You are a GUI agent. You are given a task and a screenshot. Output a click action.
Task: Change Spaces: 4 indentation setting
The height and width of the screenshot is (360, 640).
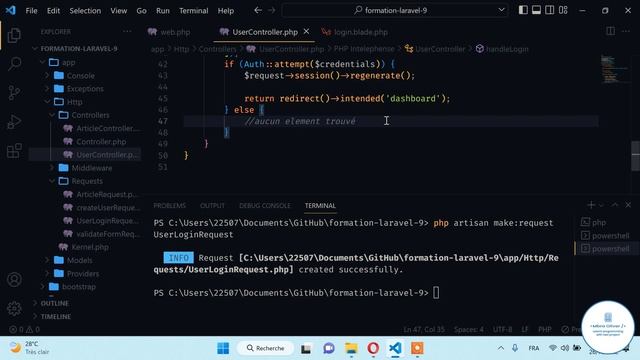point(469,329)
